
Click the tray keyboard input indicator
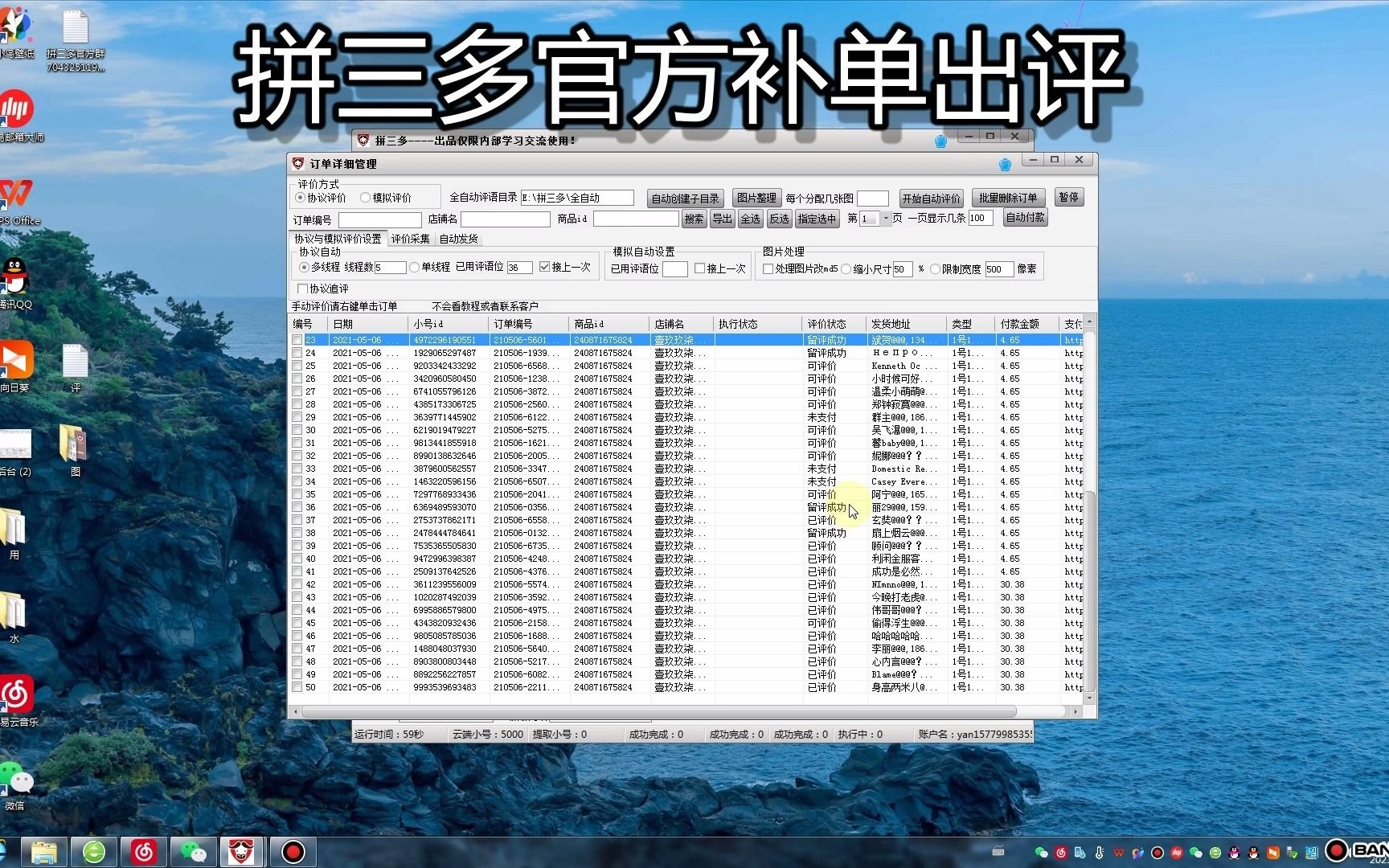(998, 852)
